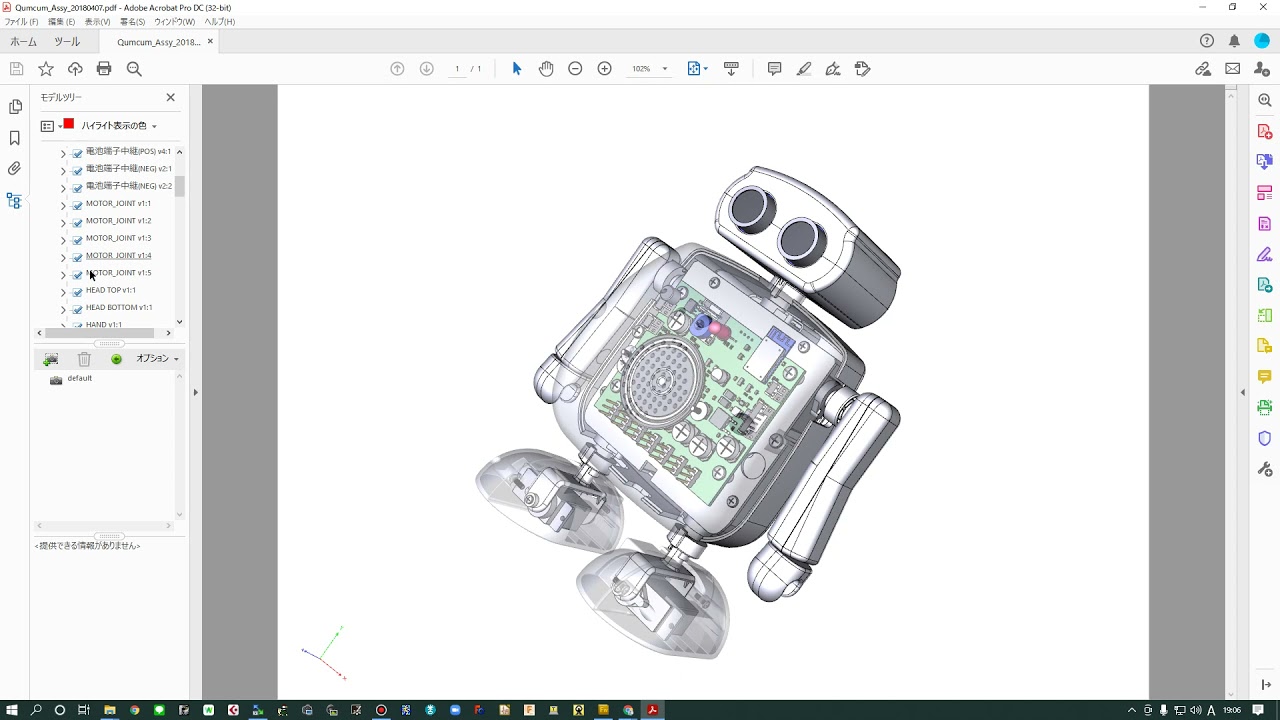The image size is (1280, 720).
Task: Expand 電池端子中継(POS) v4:1 node
Action: (x=63, y=153)
